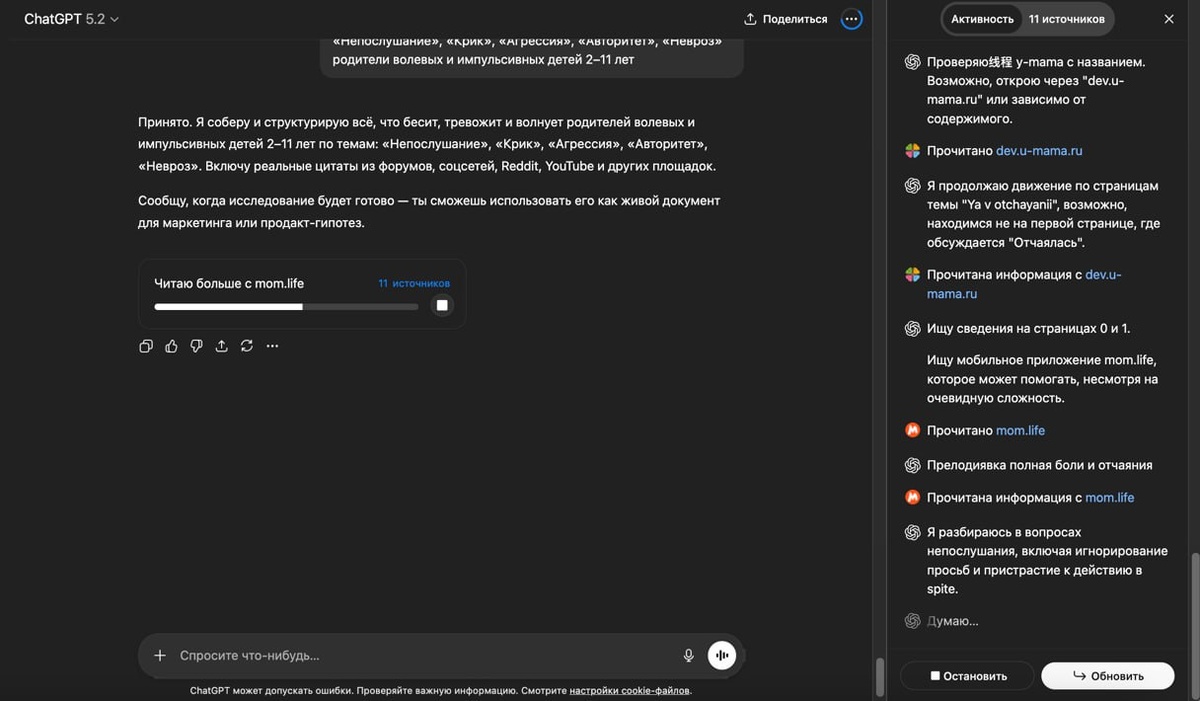Viewport: 1200px width, 701px height.
Task: Open mom.life link after Прочитана информация с
Action: (x=1110, y=497)
